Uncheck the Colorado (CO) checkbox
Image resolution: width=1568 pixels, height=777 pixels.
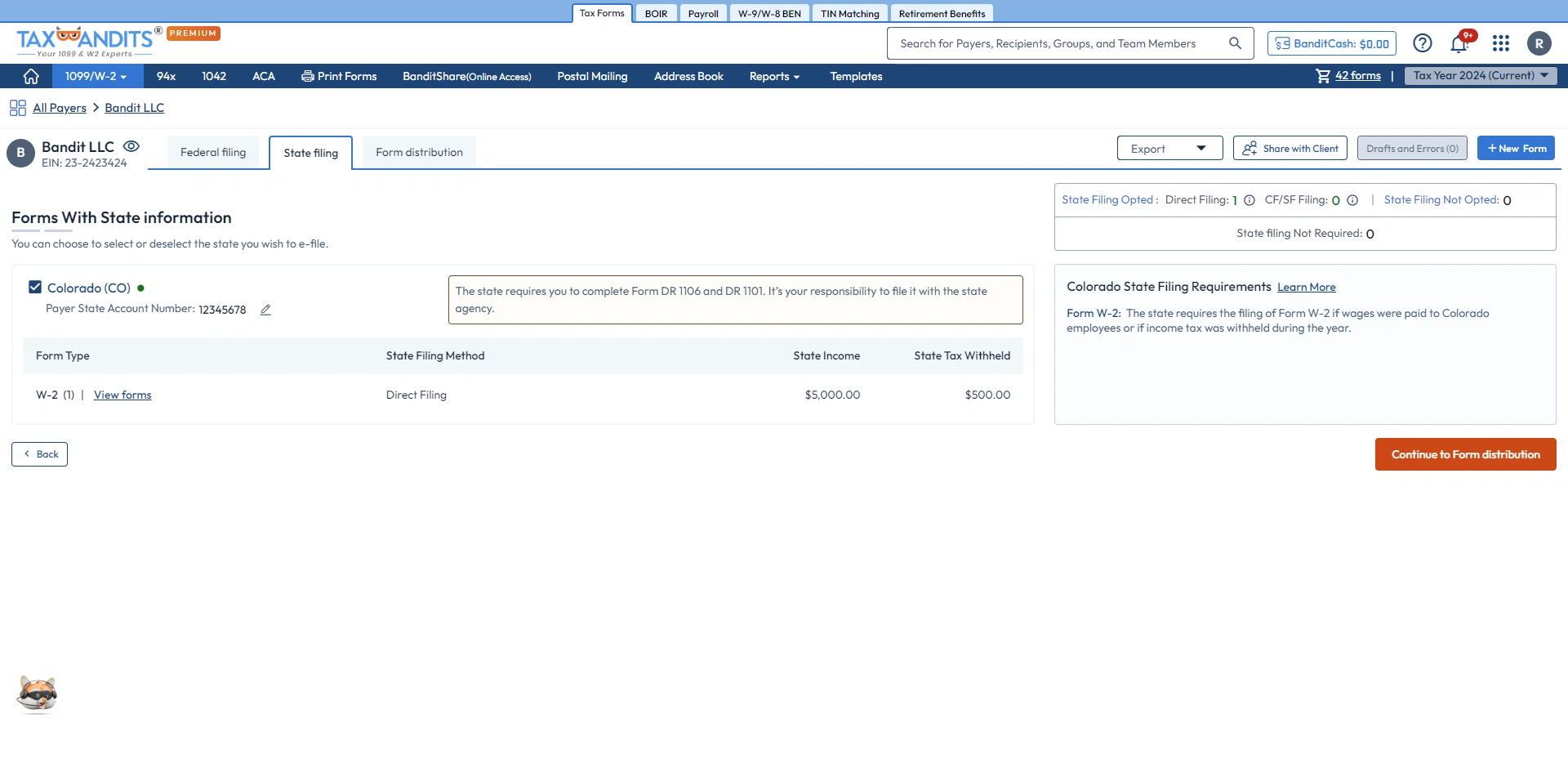coord(35,287)
